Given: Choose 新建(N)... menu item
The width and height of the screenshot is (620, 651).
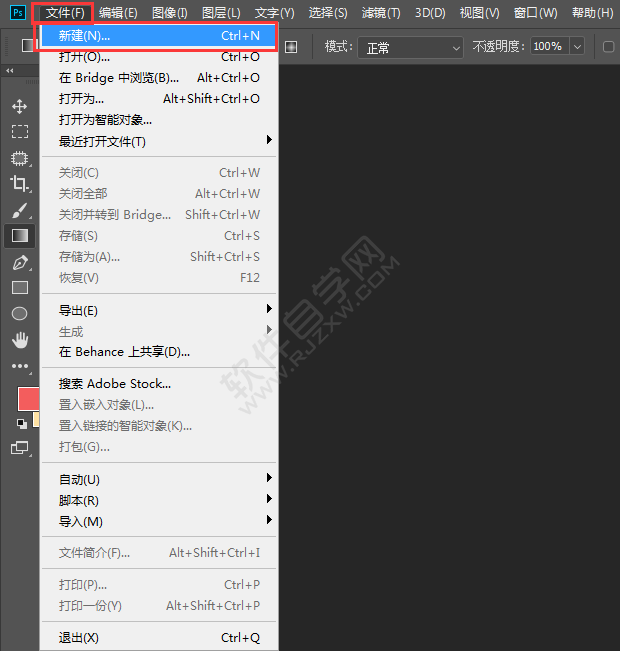Looking at the screenshot, I should point(158,36).
